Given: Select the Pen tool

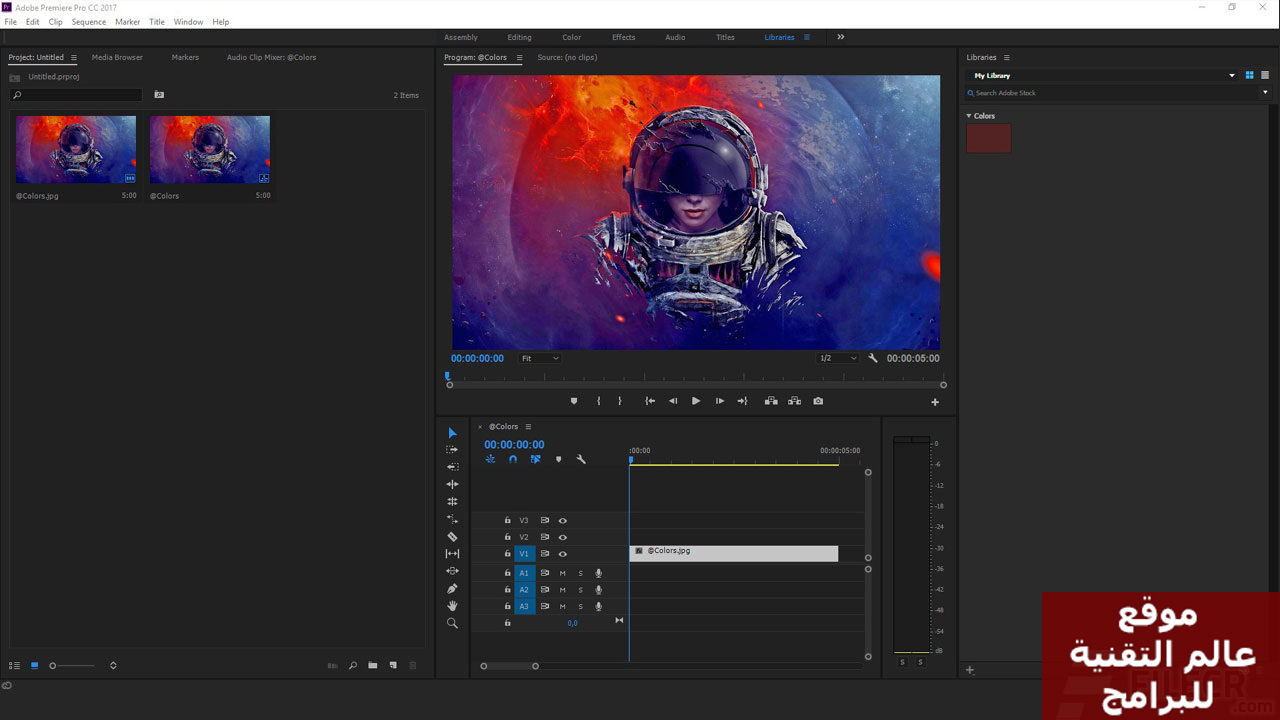Looking at the screenshot, I should click(x=452, y=589).
